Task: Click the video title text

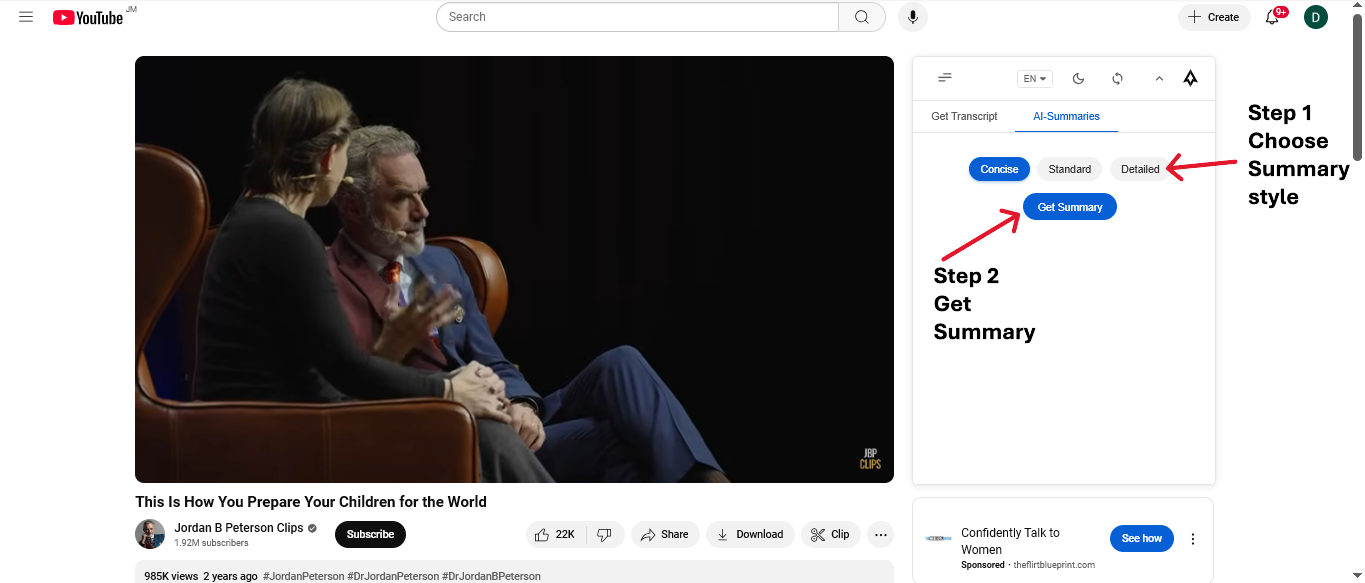Action: (x=311, y=502)
